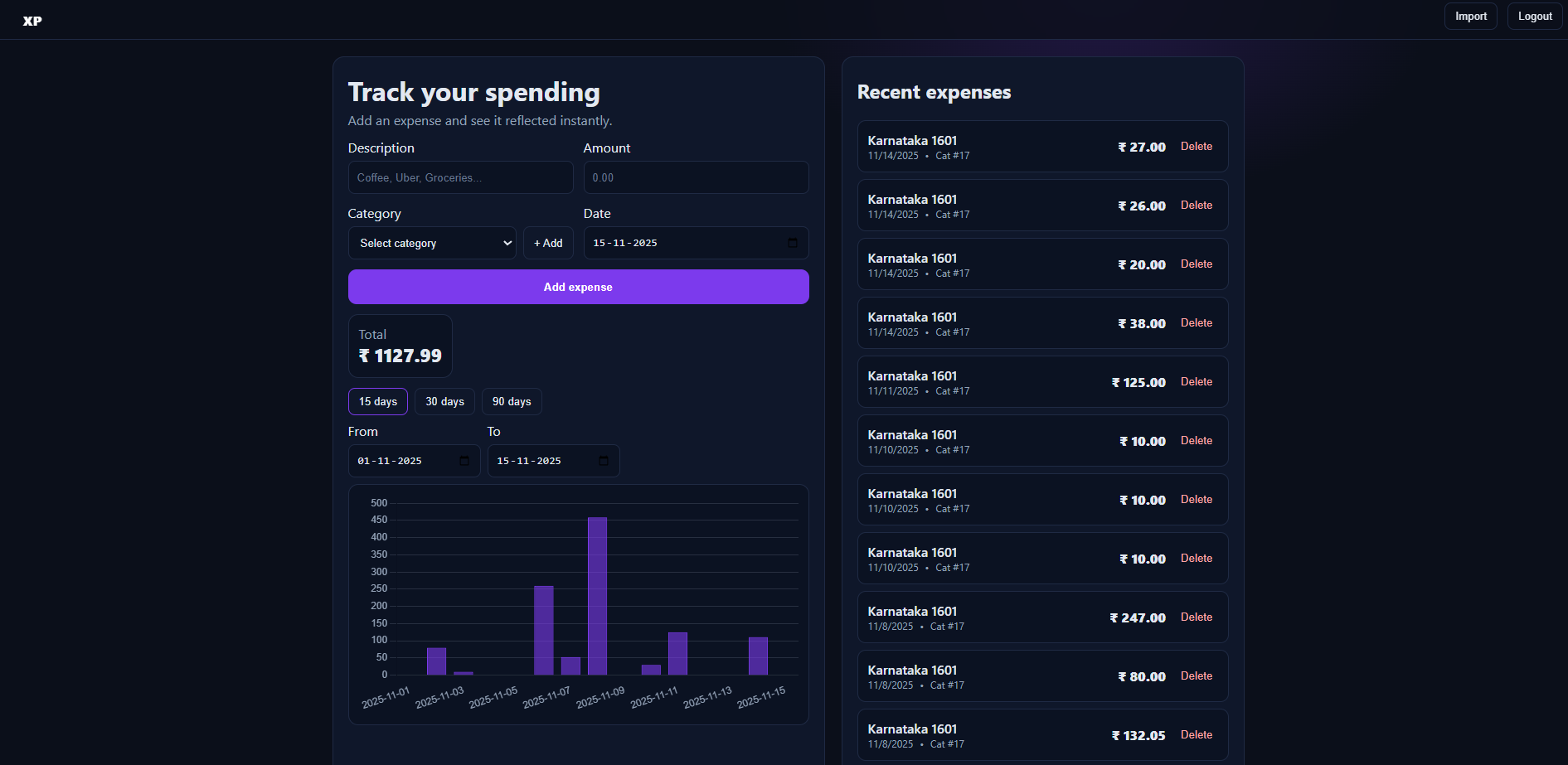Select the 15 days range
The width and height of the screenshot is (1568, 765).
click(x=377, y=401)
